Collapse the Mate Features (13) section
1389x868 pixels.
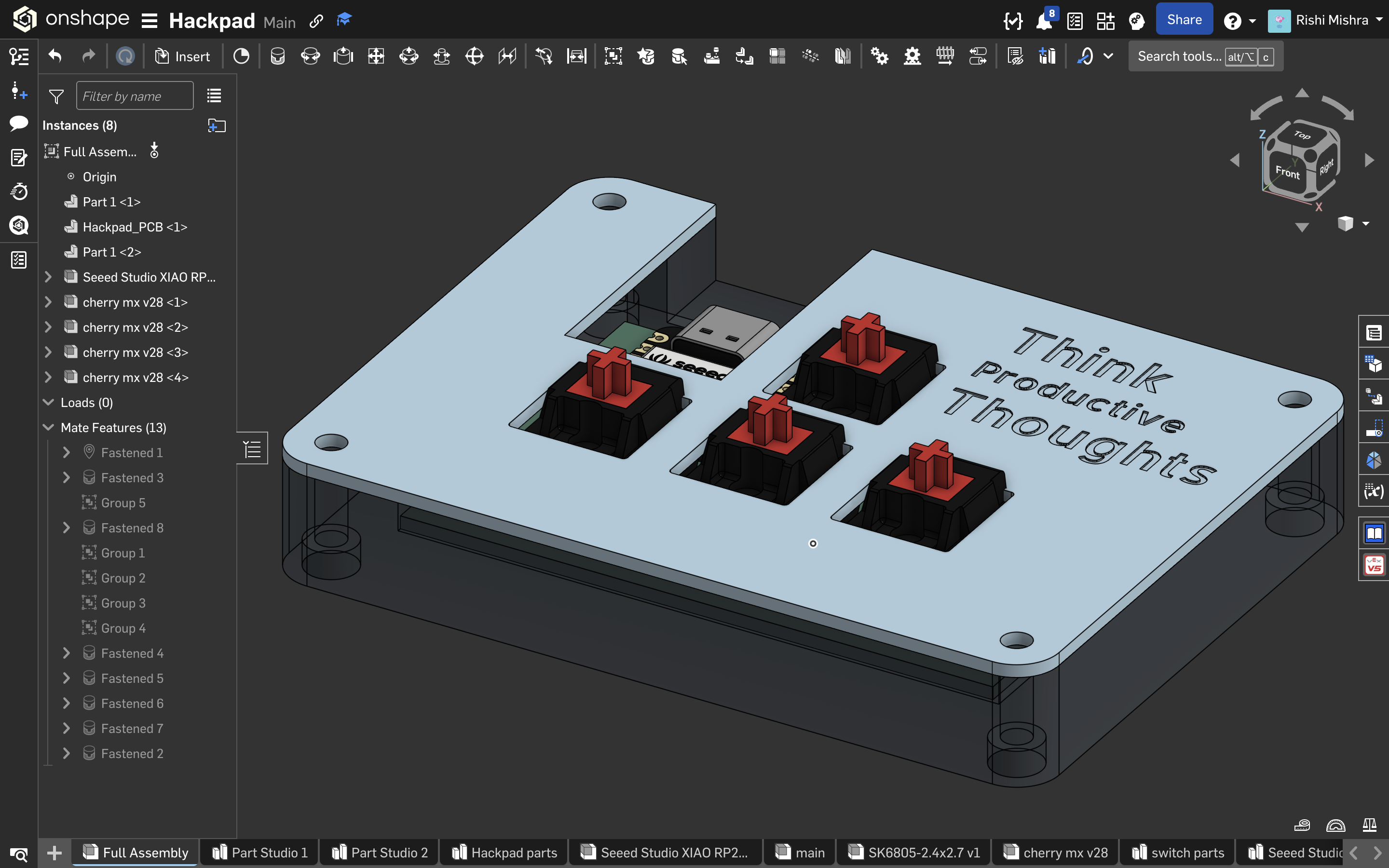point(48,427)
